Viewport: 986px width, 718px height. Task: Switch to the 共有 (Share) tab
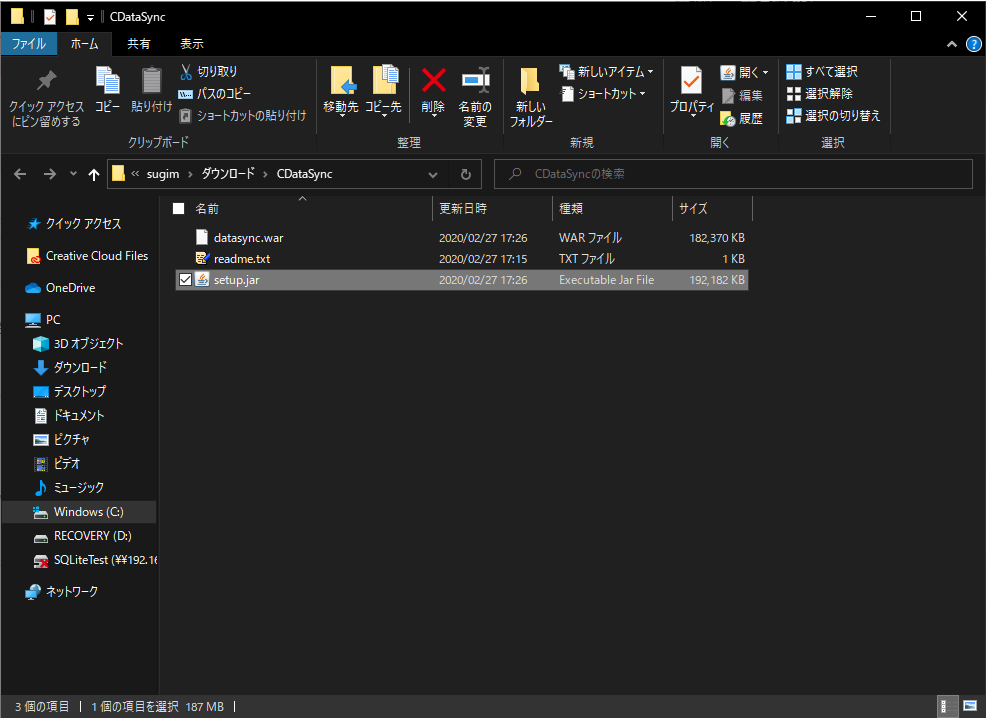pos(138,44)
